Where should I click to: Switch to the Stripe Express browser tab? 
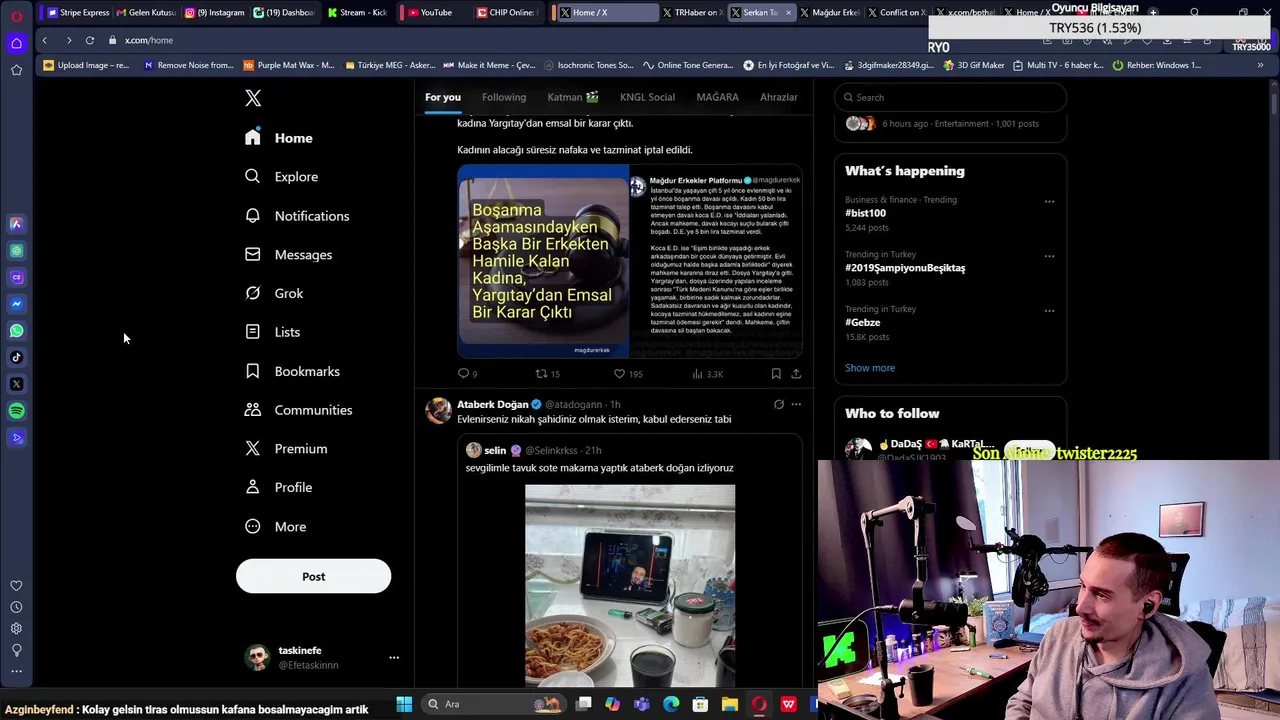tap(78, 12)
